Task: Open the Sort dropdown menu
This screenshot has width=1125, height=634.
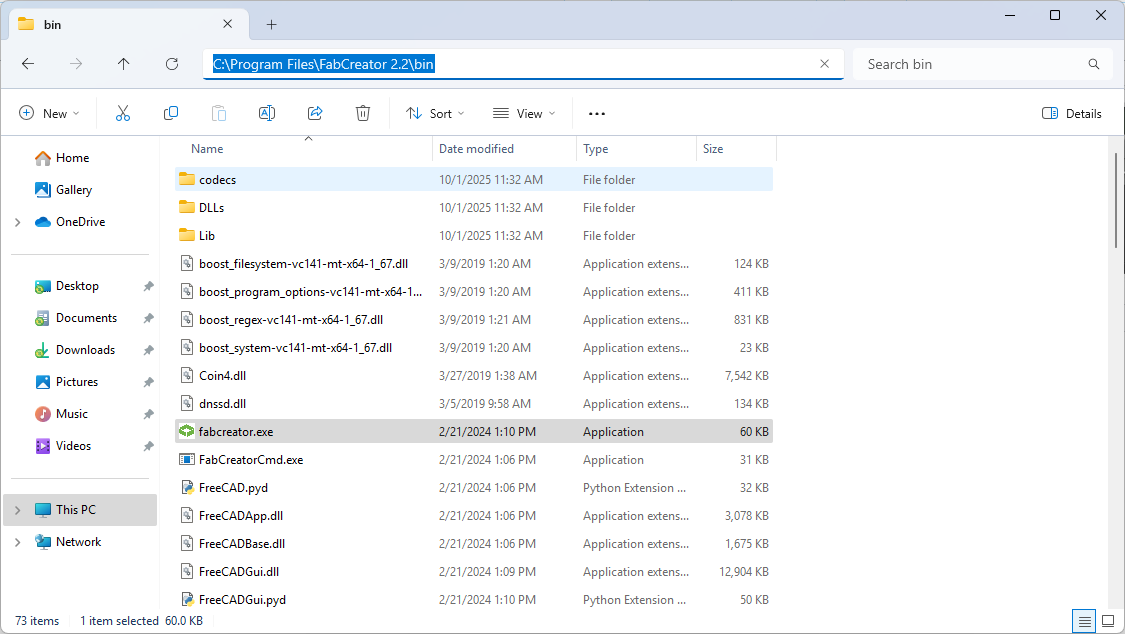Action: [x=436, y=114]
